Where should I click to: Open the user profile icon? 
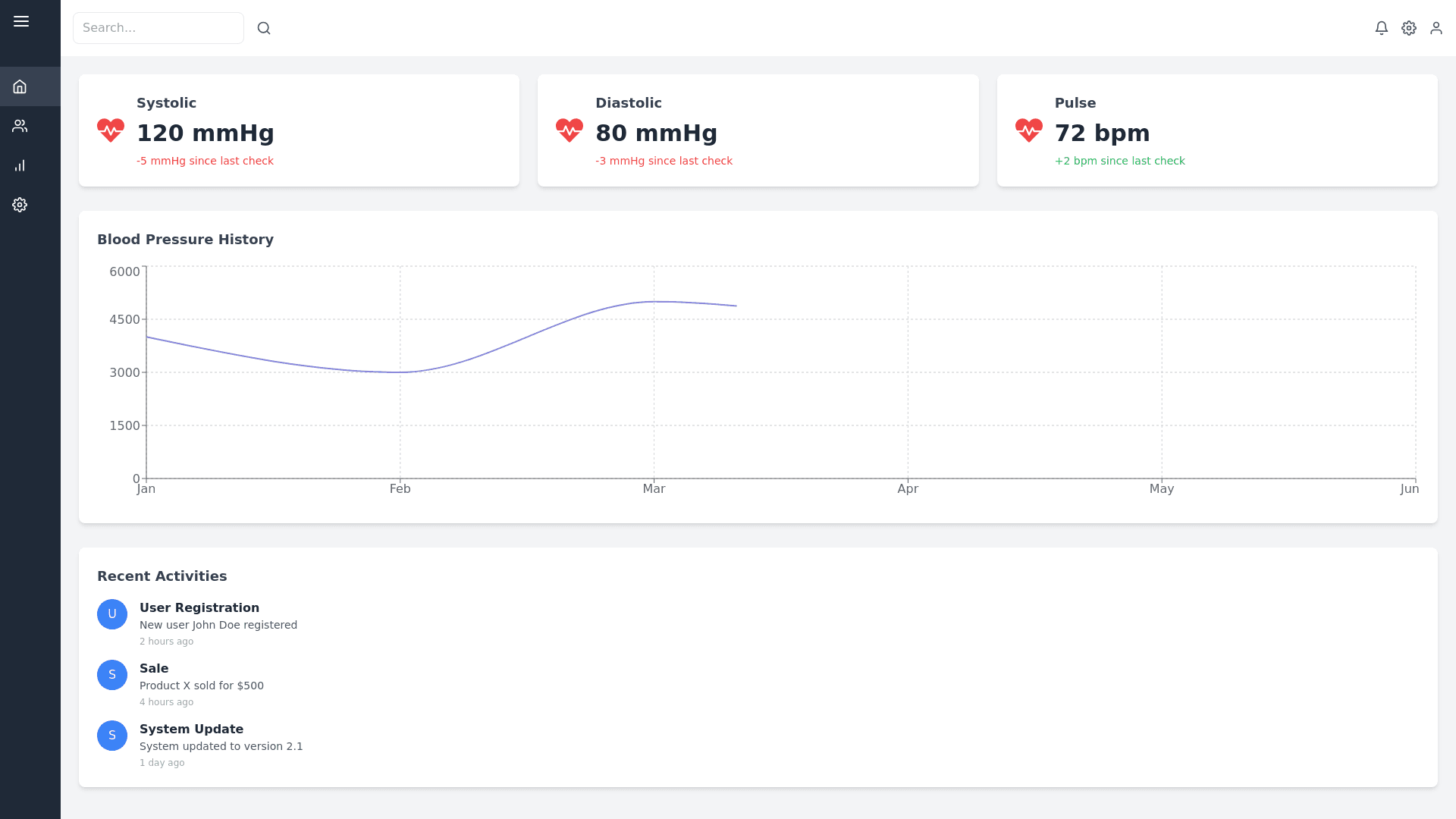click(x=1436, y=28)
